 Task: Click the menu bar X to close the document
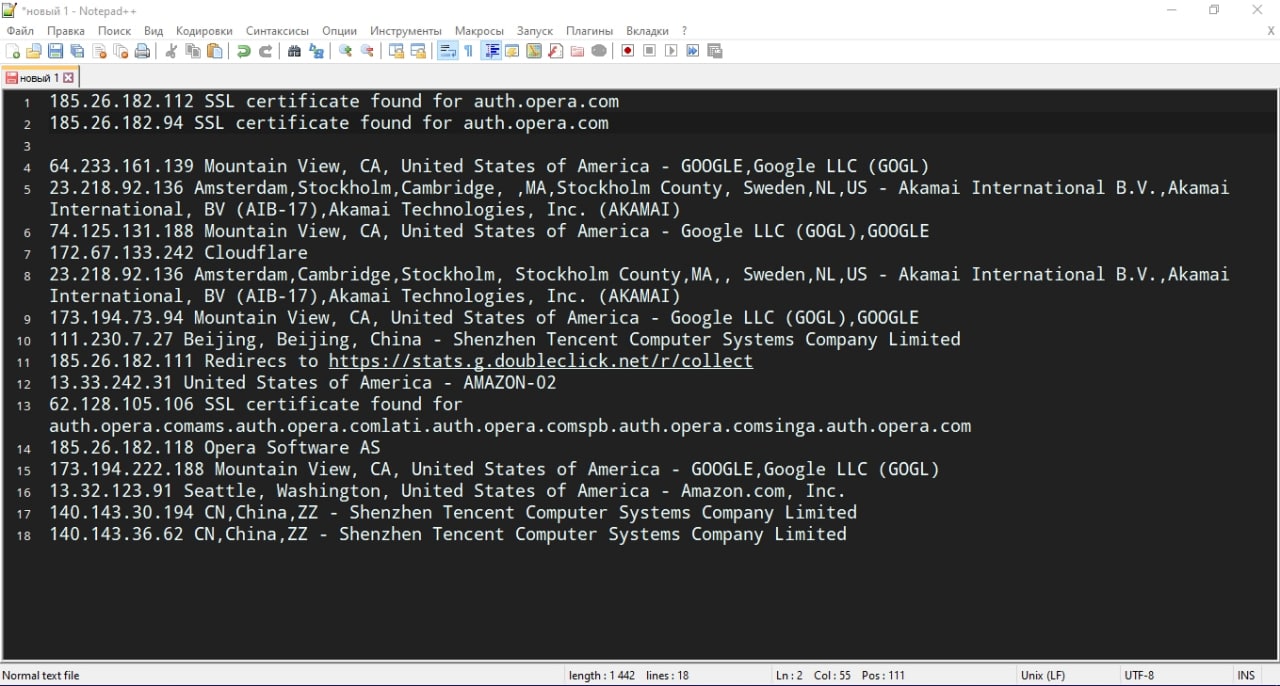(1271, 31)
